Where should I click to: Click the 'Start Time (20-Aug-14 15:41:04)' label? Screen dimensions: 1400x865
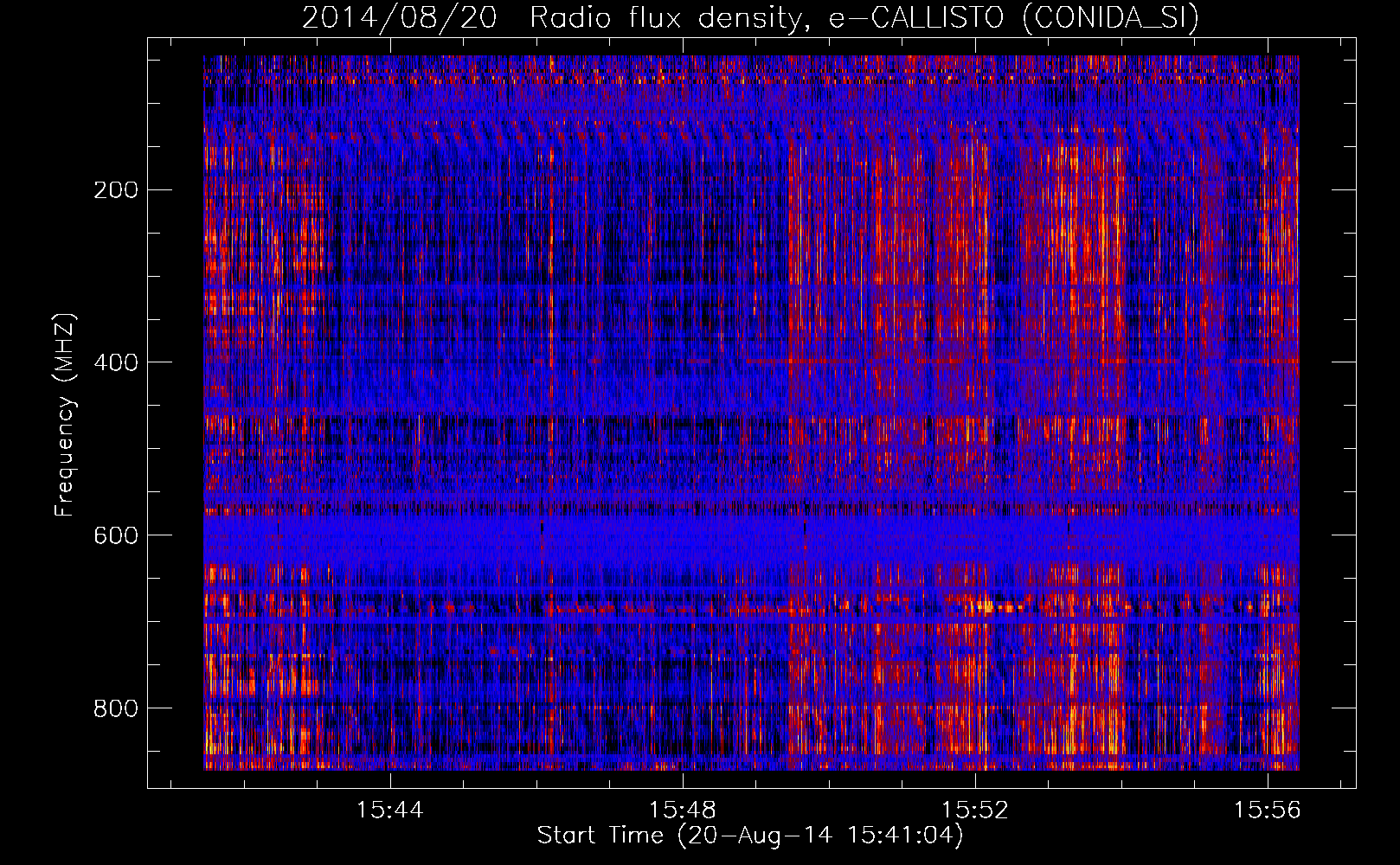pyautogui.click(x=750, y=836)
